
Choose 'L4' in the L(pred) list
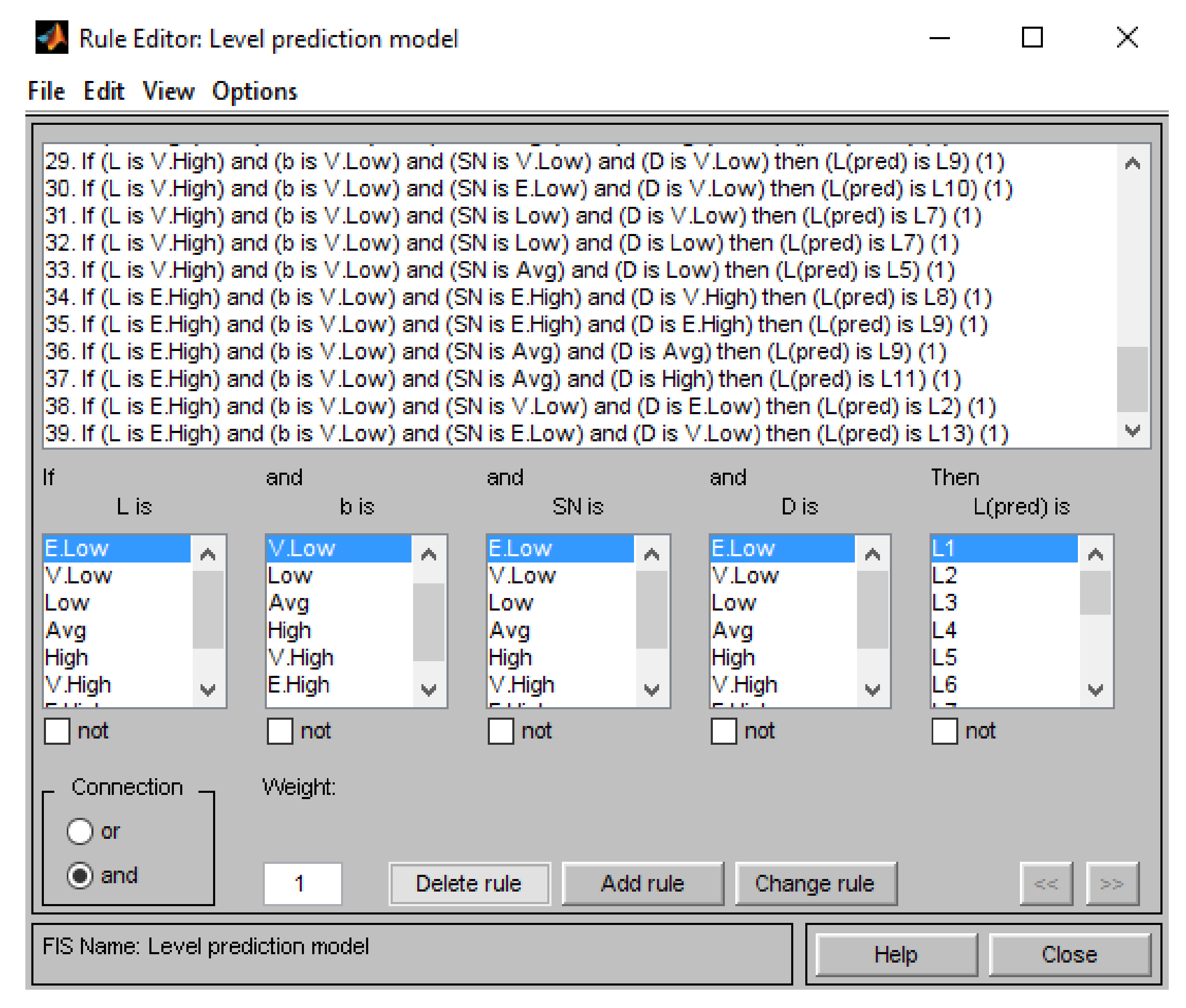click(944, 630)
